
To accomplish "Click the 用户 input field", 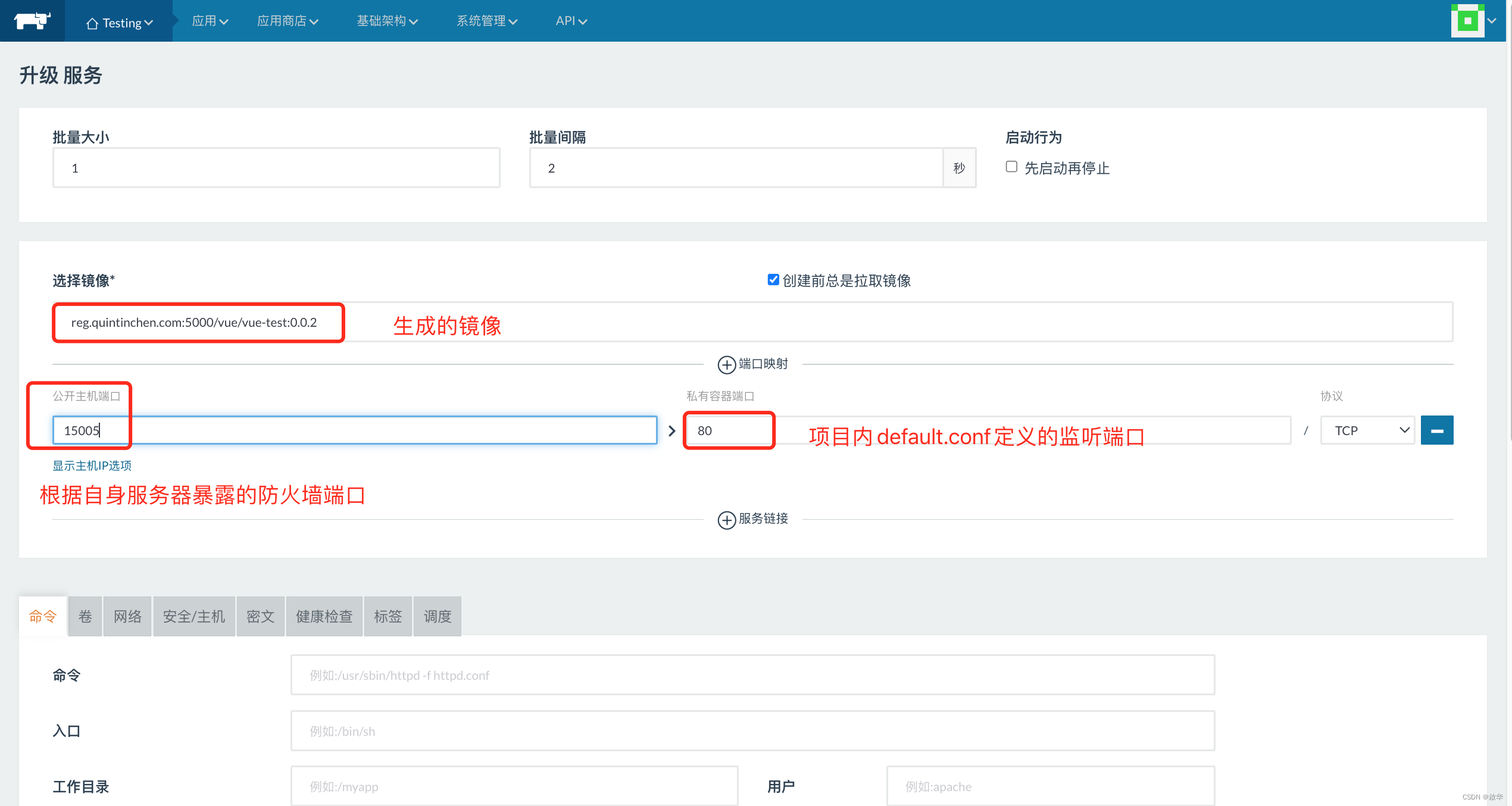I will pos(1051,786).
